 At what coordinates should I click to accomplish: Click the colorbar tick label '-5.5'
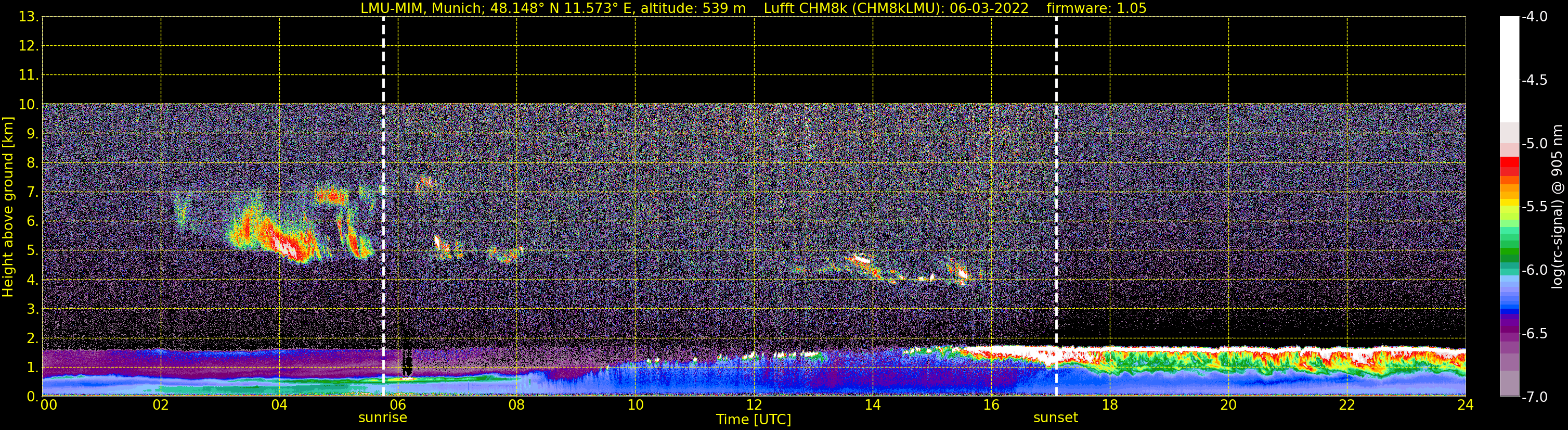[x=1534, y=207]
